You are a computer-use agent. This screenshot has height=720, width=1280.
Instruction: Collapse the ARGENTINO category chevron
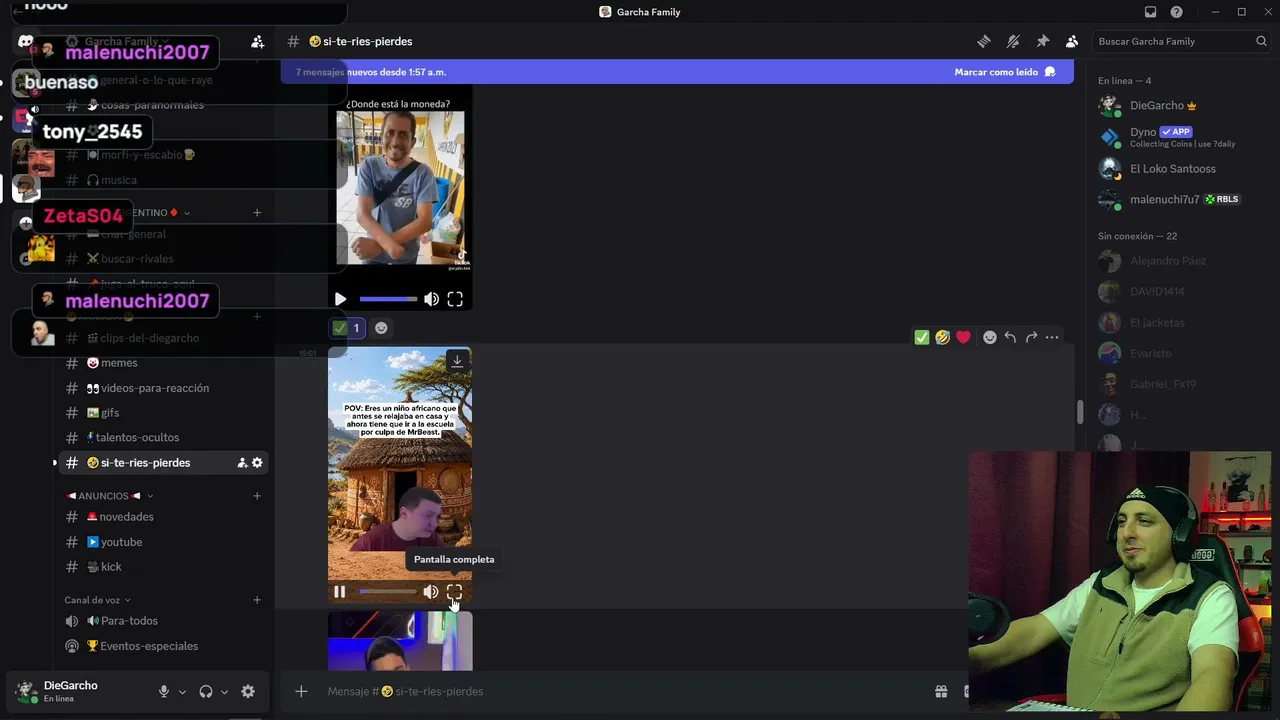tap(187, 213)
